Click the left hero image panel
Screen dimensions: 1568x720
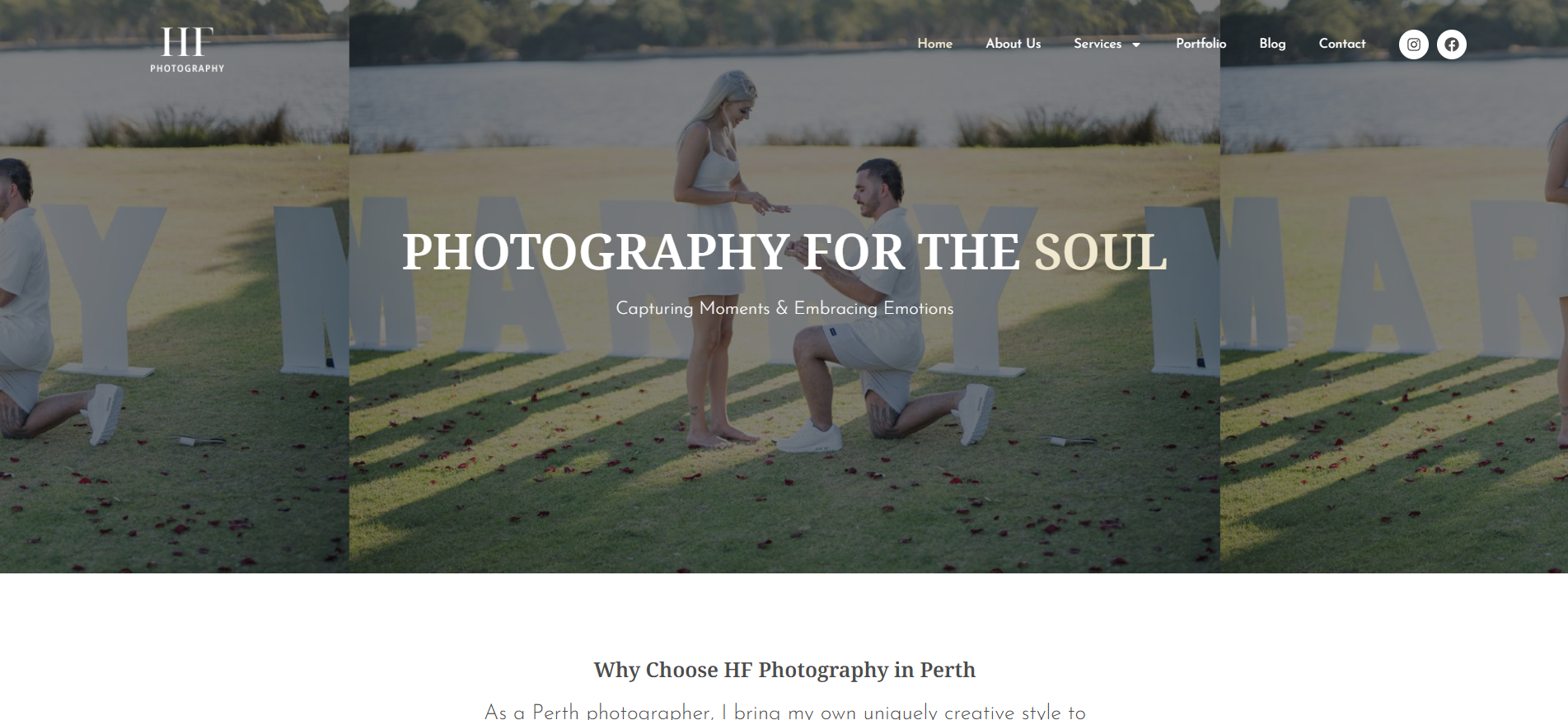point(175,287)
